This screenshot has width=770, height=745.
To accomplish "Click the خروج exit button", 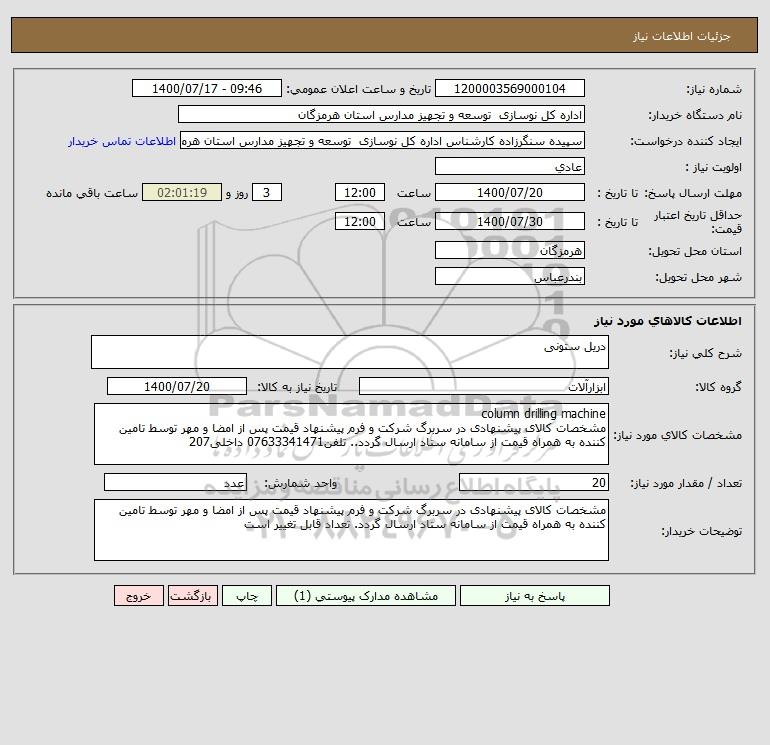I will coord(138,596).
